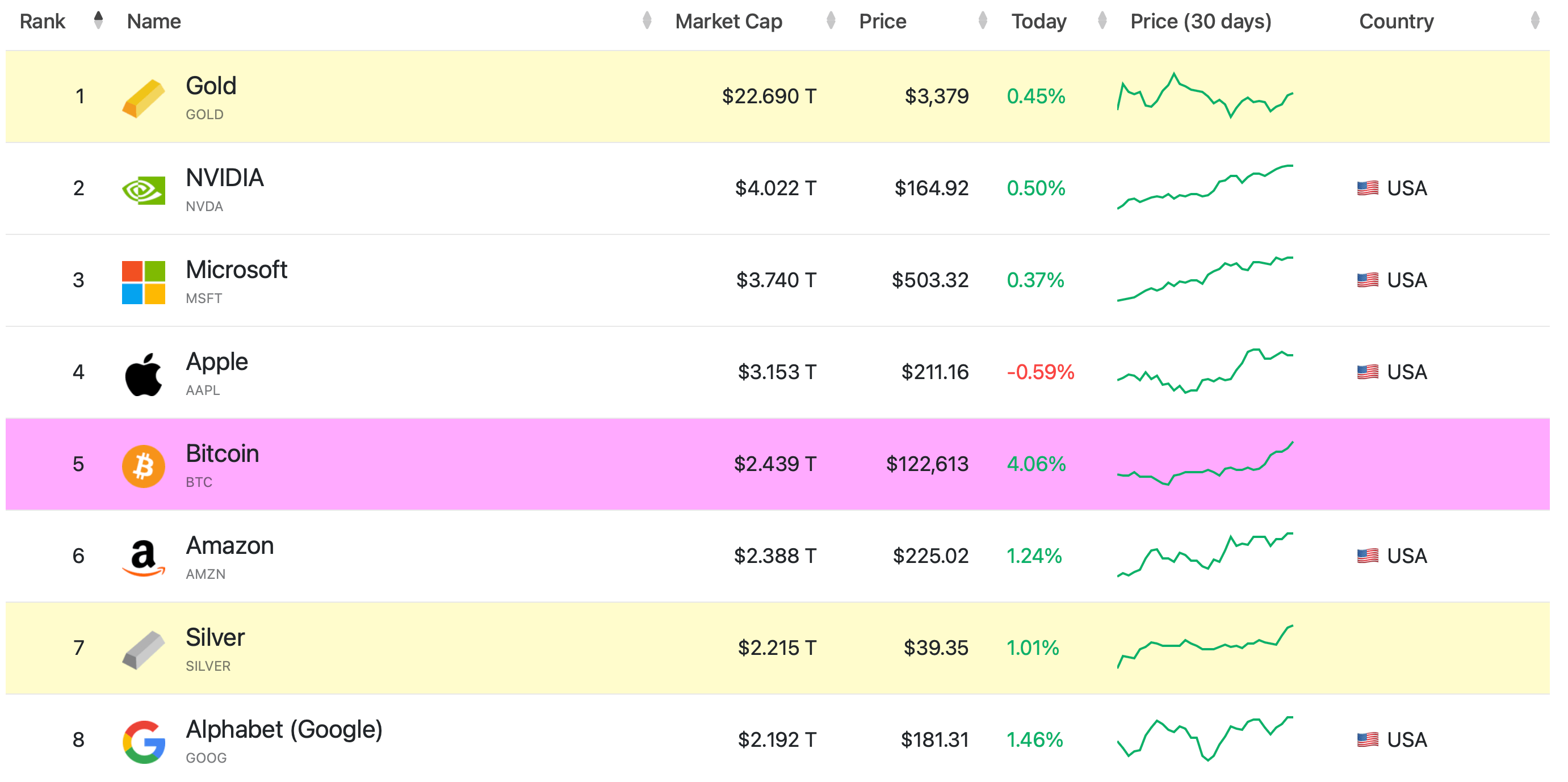This screenshot has height=782, width=1568.
Task: Open the Bitcoin asset link
Action: pos(222,453)
